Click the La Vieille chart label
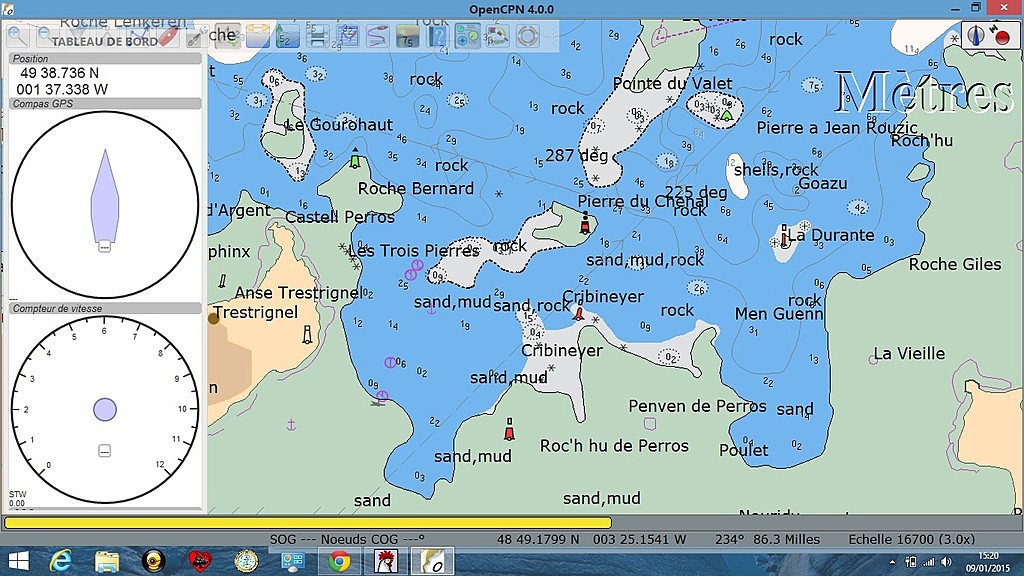 pos(909,354)
